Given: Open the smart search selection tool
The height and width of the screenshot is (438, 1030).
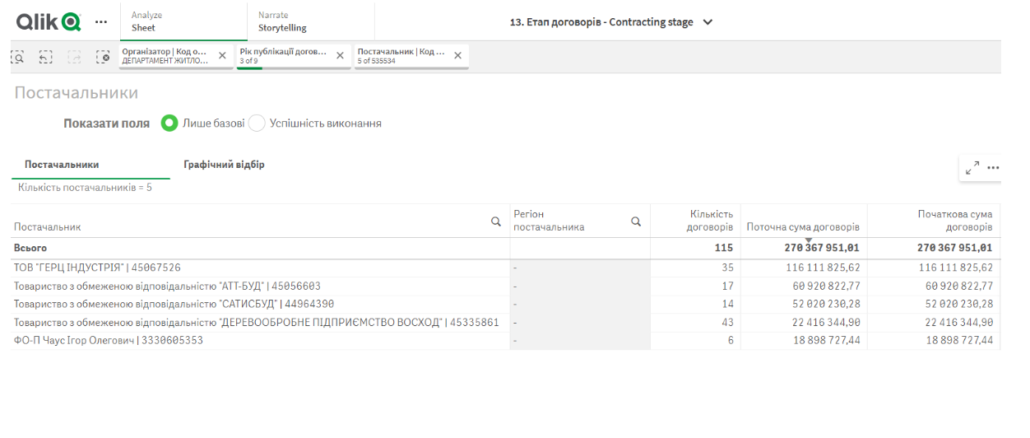Looking at the screenshot, I should pos(19,57).
